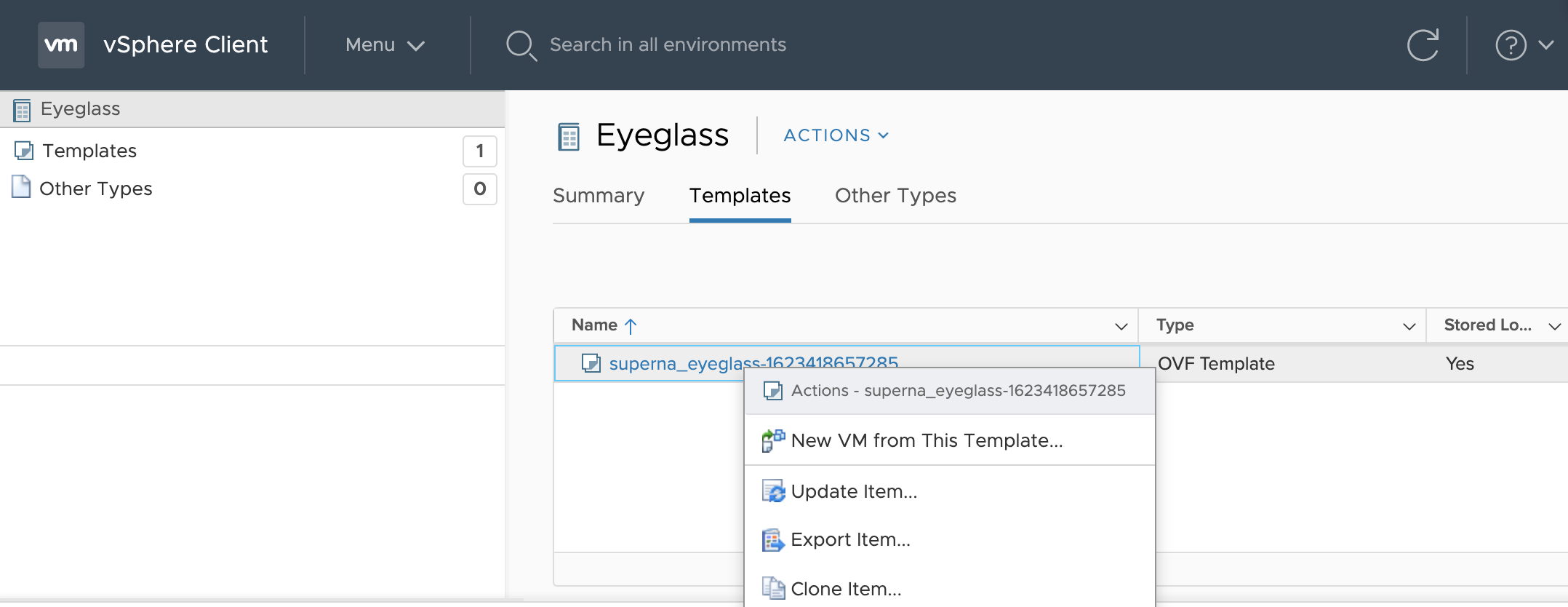The image size is (1568, 607).
Task: Expand the help dropdown chevron
Action: pyautogui.click(x=1546, y=45)
